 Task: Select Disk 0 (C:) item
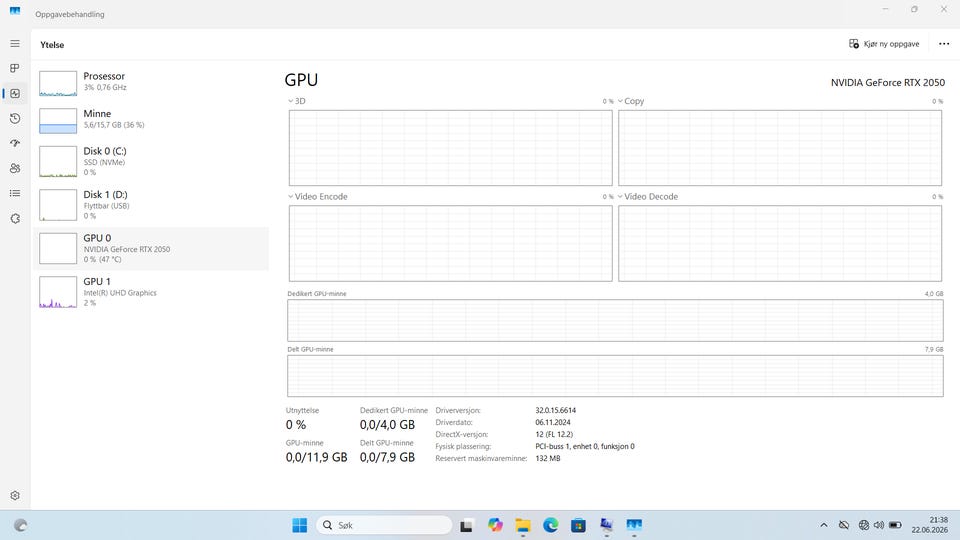151,161
